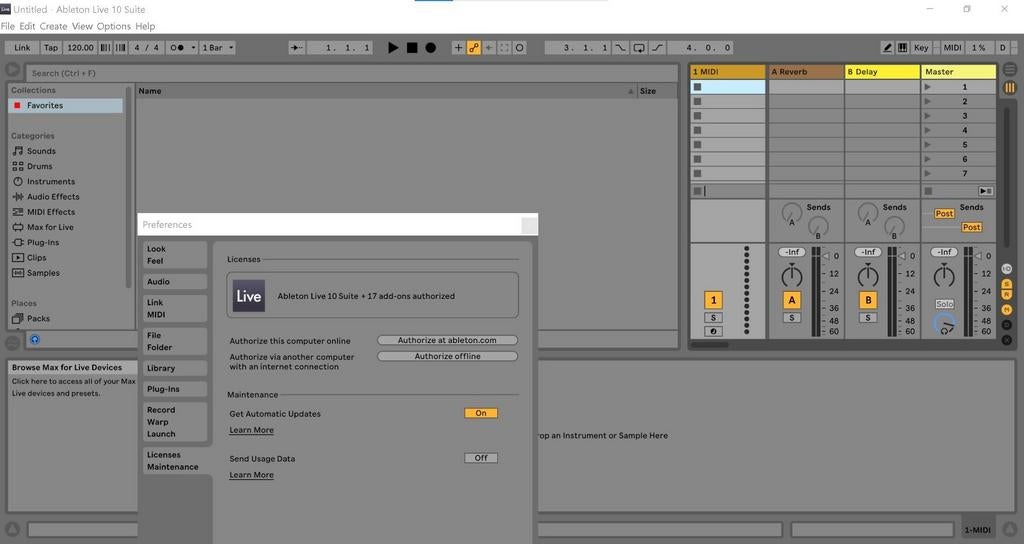Viewport: 1024px width, 544px height.
Task: Deactivate A Reverb track activator
Action: [792, 300]
